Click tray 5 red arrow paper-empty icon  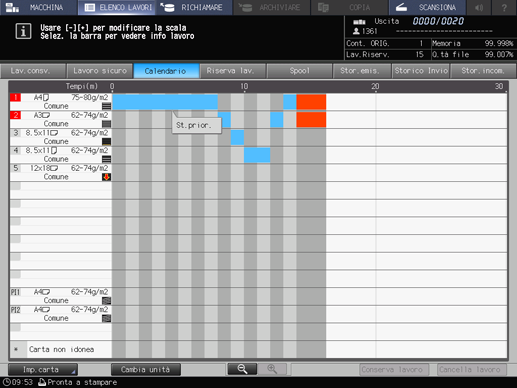[x=106, y=177]
